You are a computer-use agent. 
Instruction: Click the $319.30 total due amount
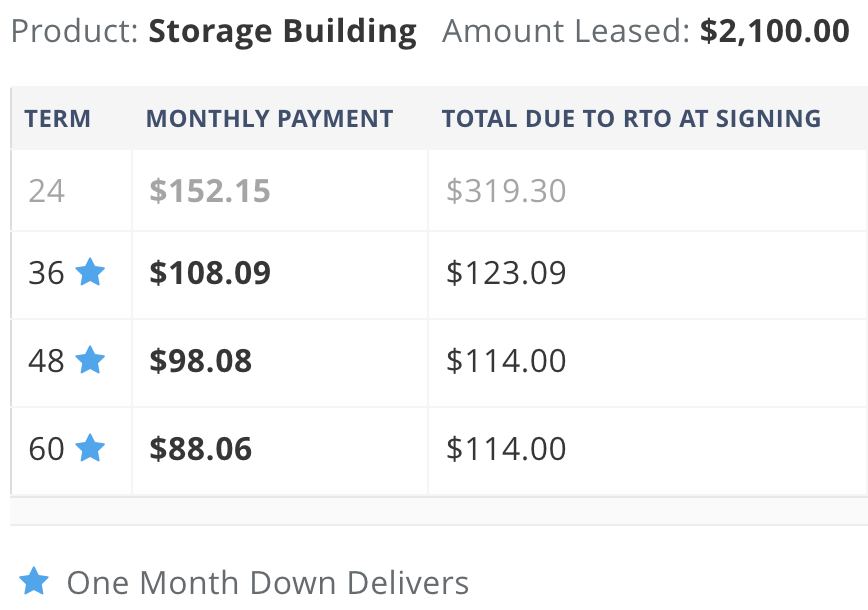506,191
